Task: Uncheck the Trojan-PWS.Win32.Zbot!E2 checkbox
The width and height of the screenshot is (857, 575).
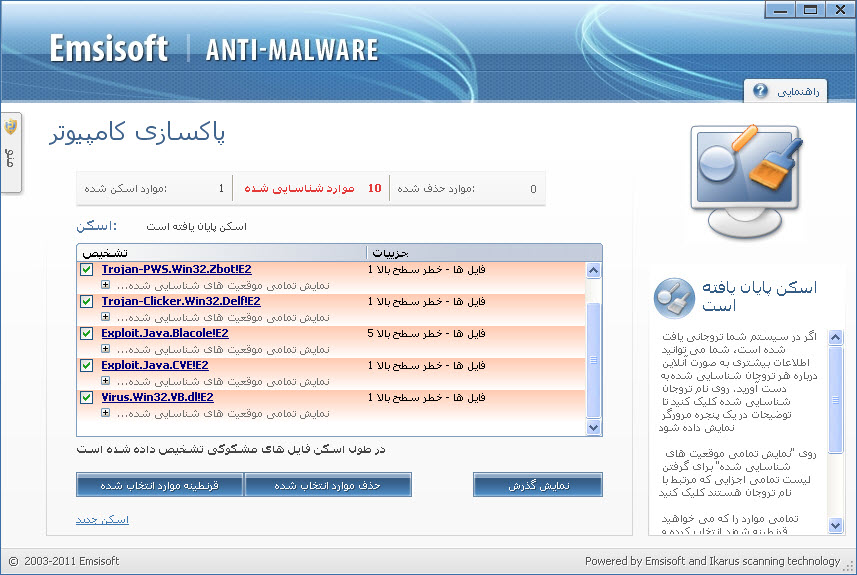Action: 86,269
